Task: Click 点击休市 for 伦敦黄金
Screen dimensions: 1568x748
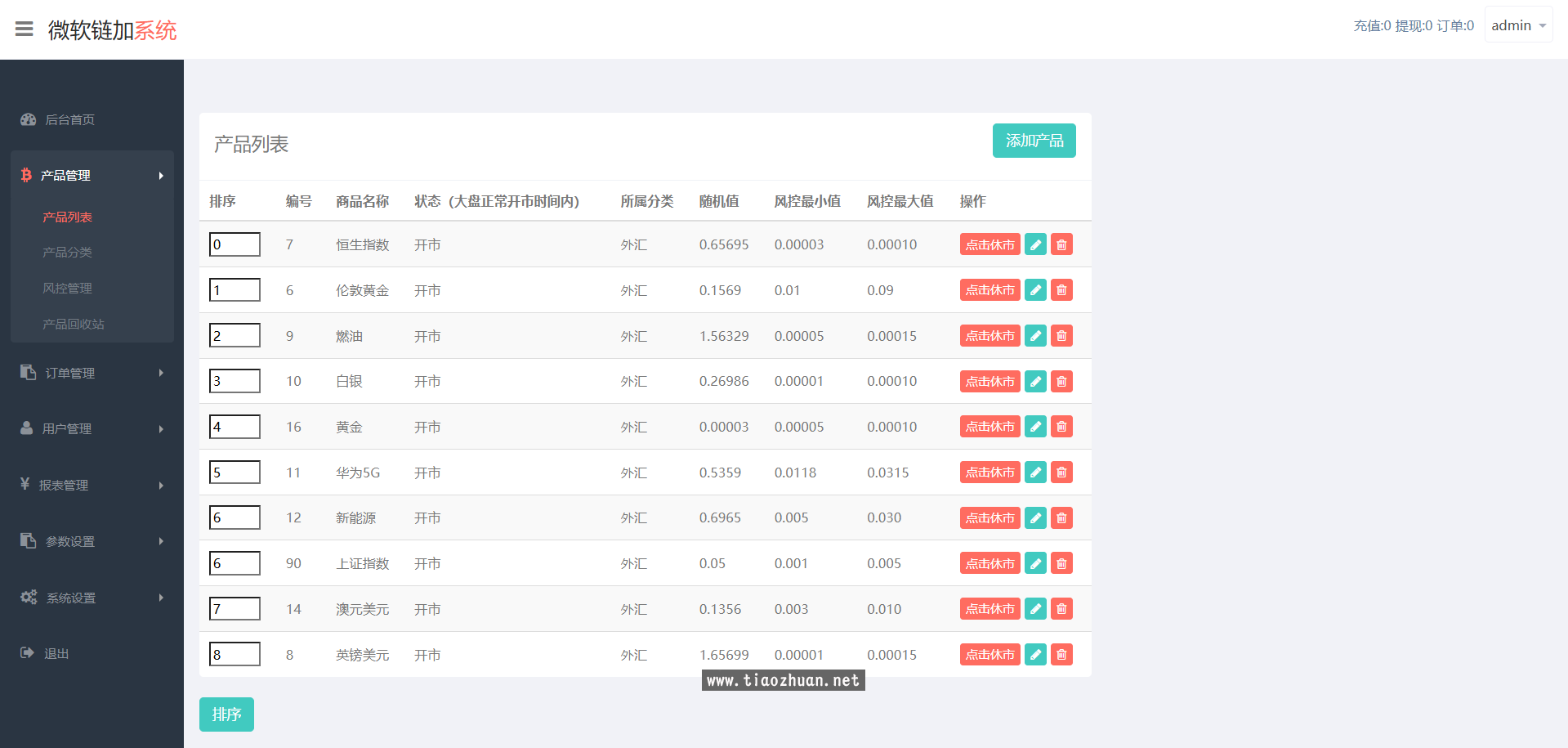Action: click(x=990, y=289)
